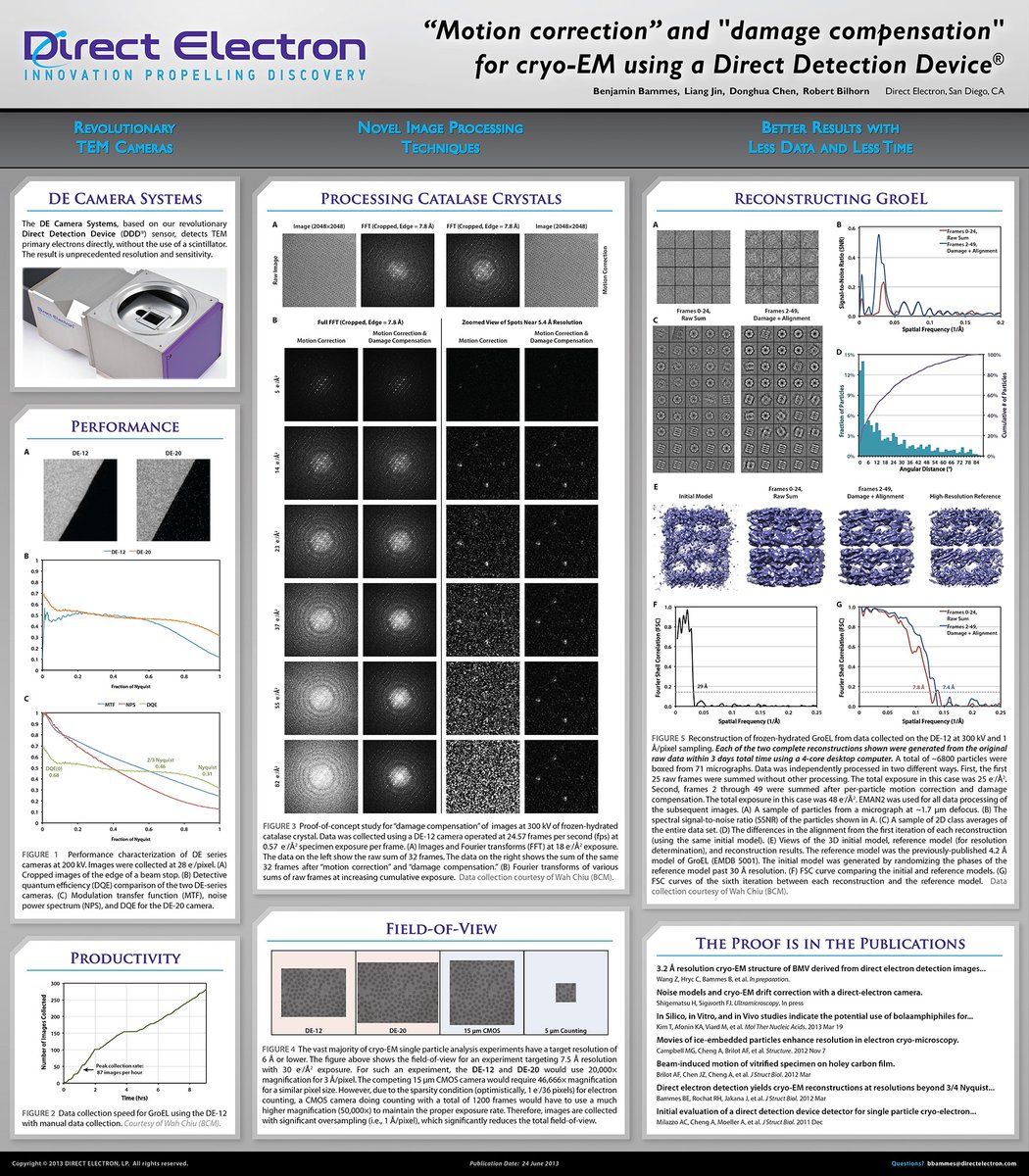Click the 'DE Camera Systems' section title
This screenshot has width=1029, height=1176.
pyautogui.click(x=124, y=200)
